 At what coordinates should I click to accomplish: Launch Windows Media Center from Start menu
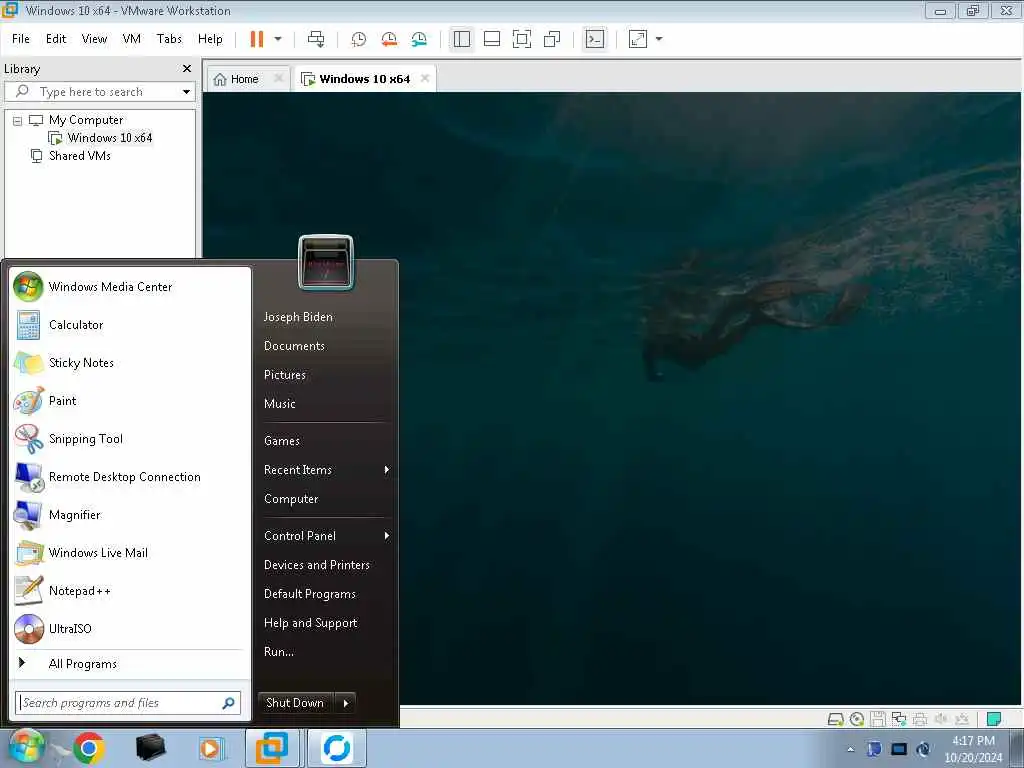[129, 287]
